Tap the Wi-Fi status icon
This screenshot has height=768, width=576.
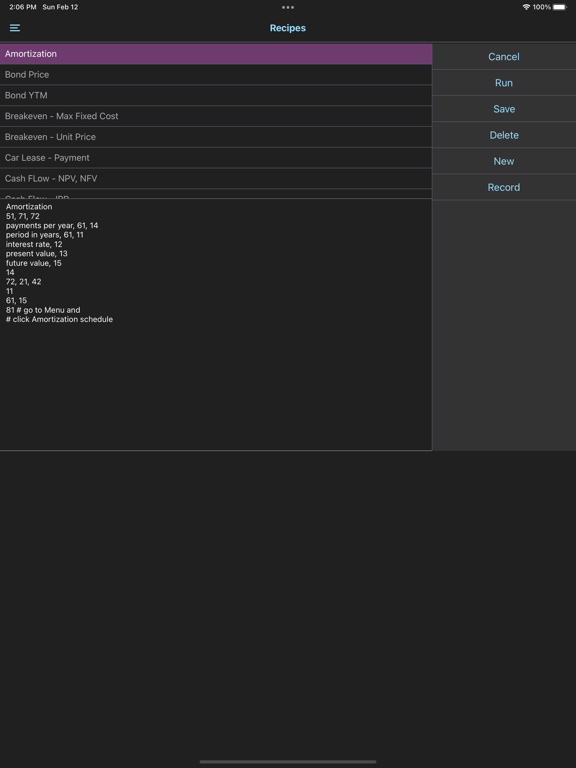pyautogui.click(x=526, y=7)
